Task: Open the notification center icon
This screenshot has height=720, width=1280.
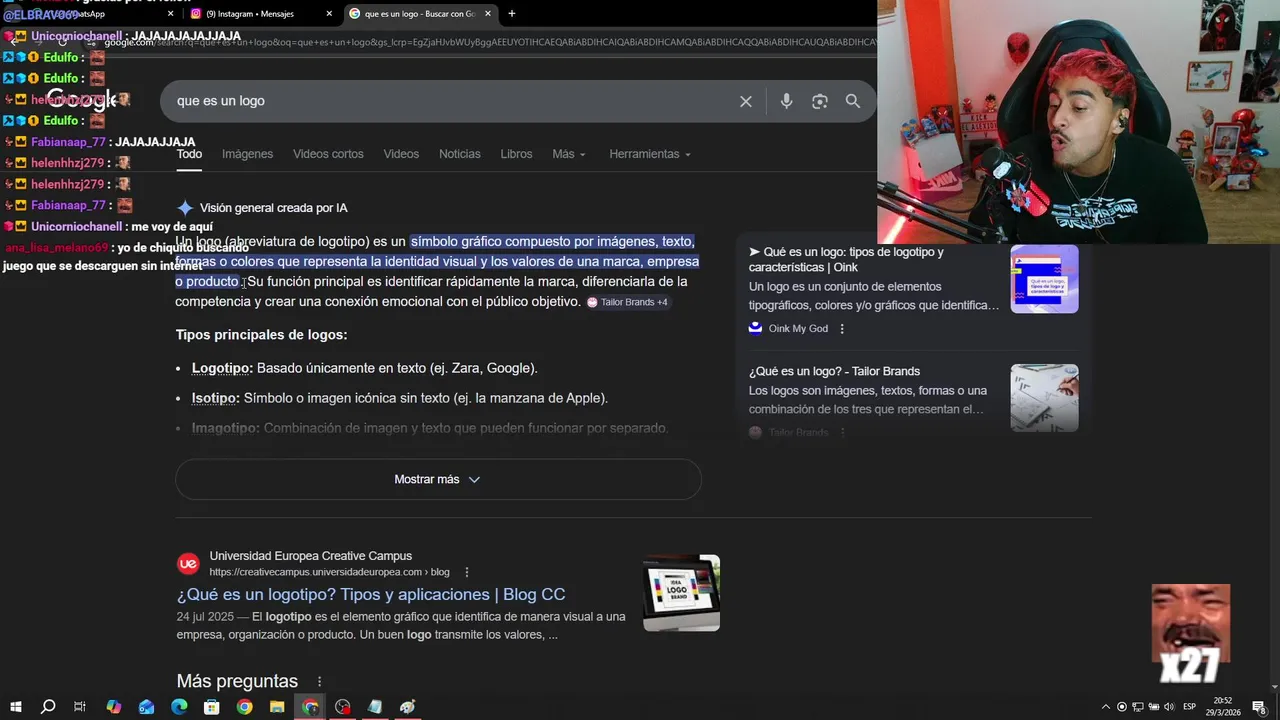Action: point(1259,707)
